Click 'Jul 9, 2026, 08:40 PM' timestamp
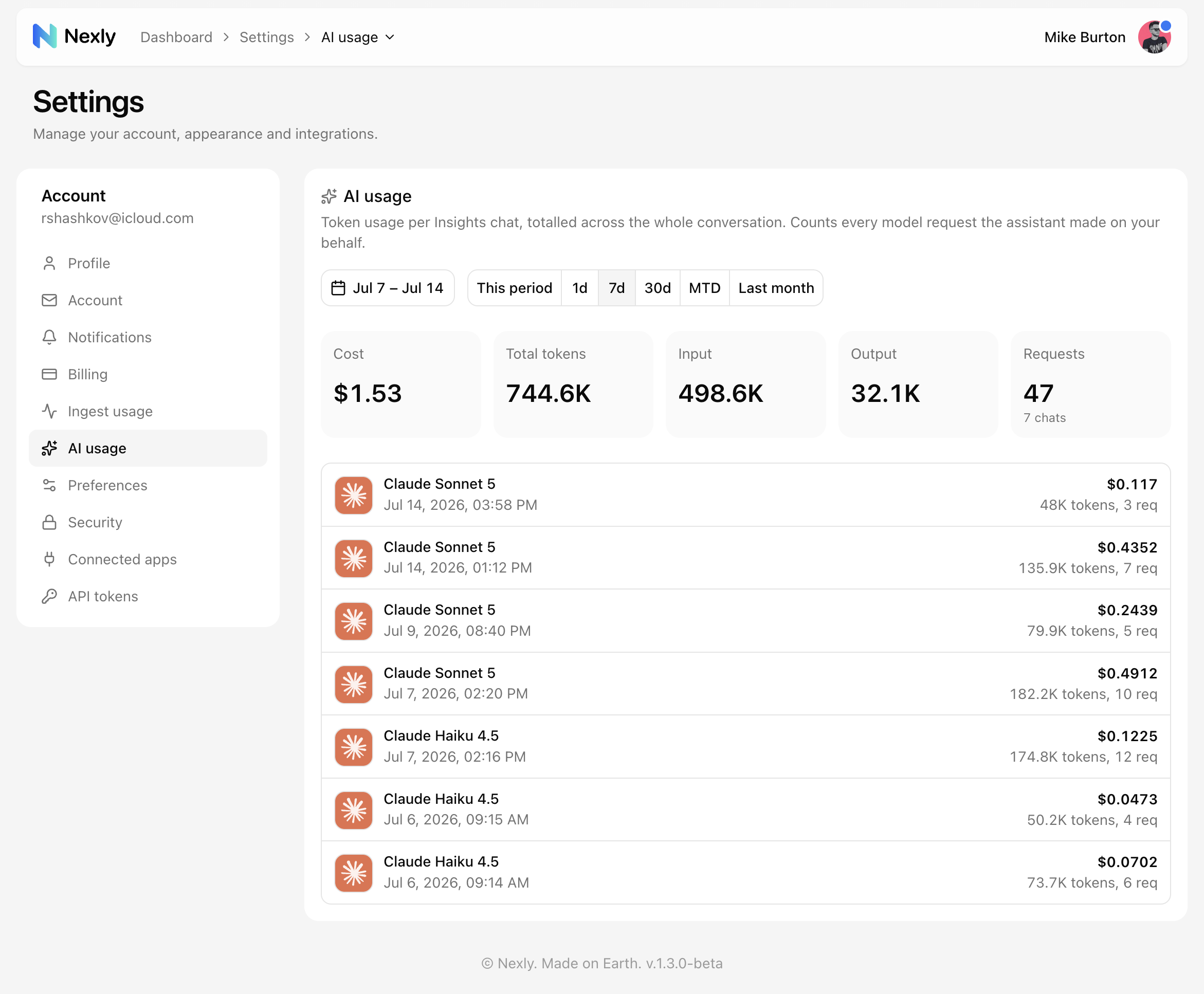This screenshot has width=1204, height=994. (457, 631)
